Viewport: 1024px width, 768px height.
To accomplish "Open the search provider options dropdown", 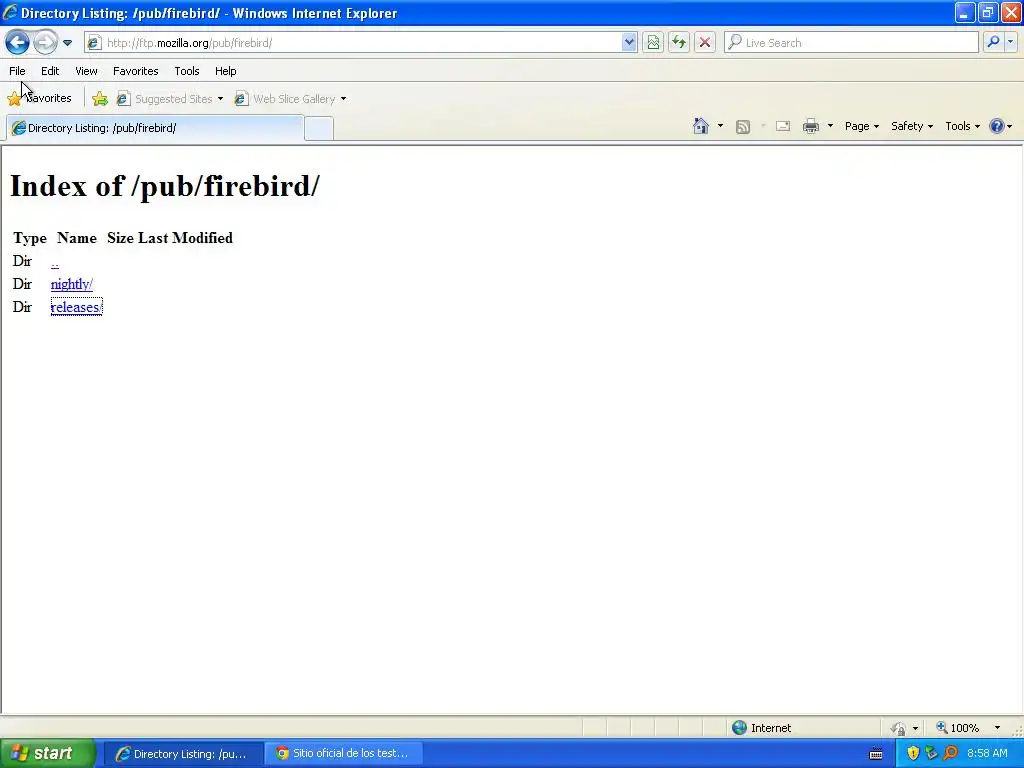I will [x=1011, y=42].
